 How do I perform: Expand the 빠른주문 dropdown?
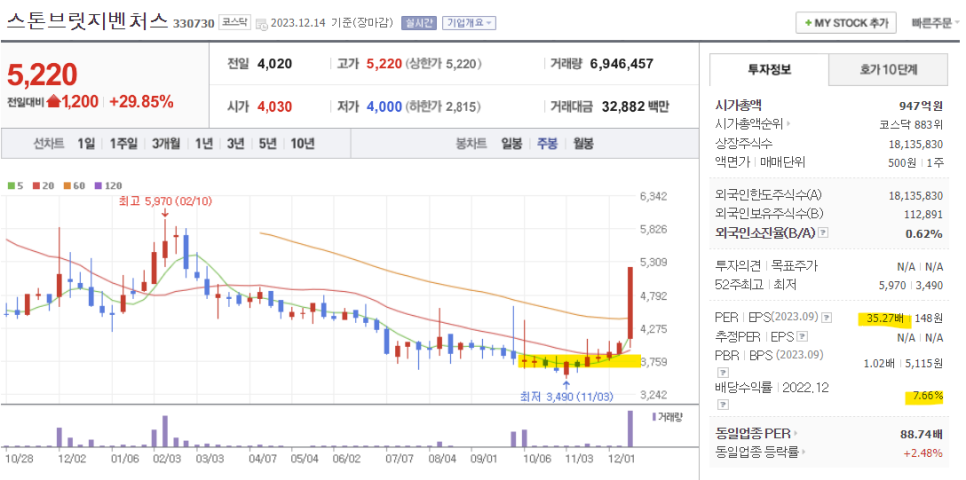click(x=935, y=23)
